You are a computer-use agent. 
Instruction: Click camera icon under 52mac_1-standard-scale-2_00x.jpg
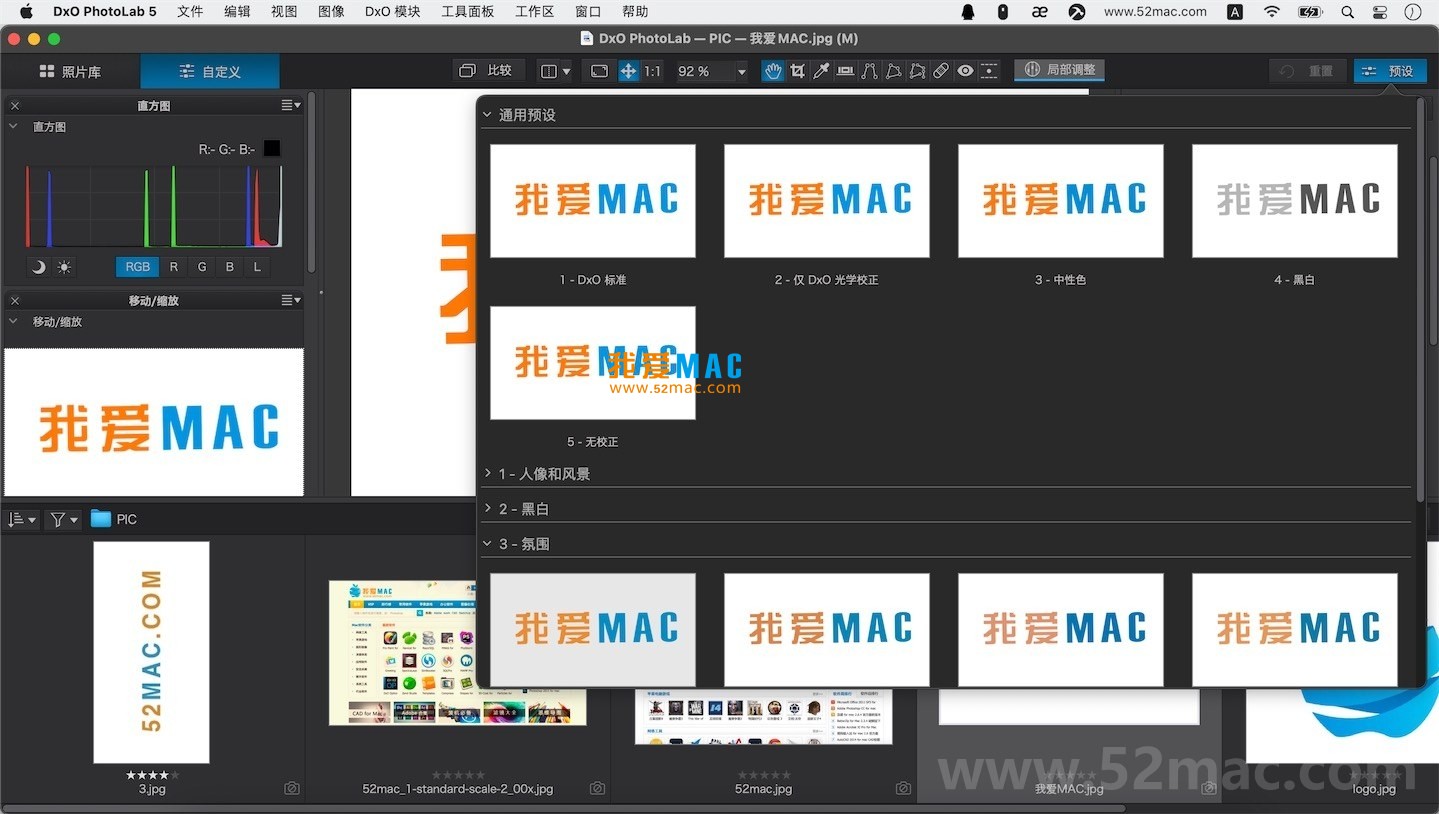pos(597,788)
